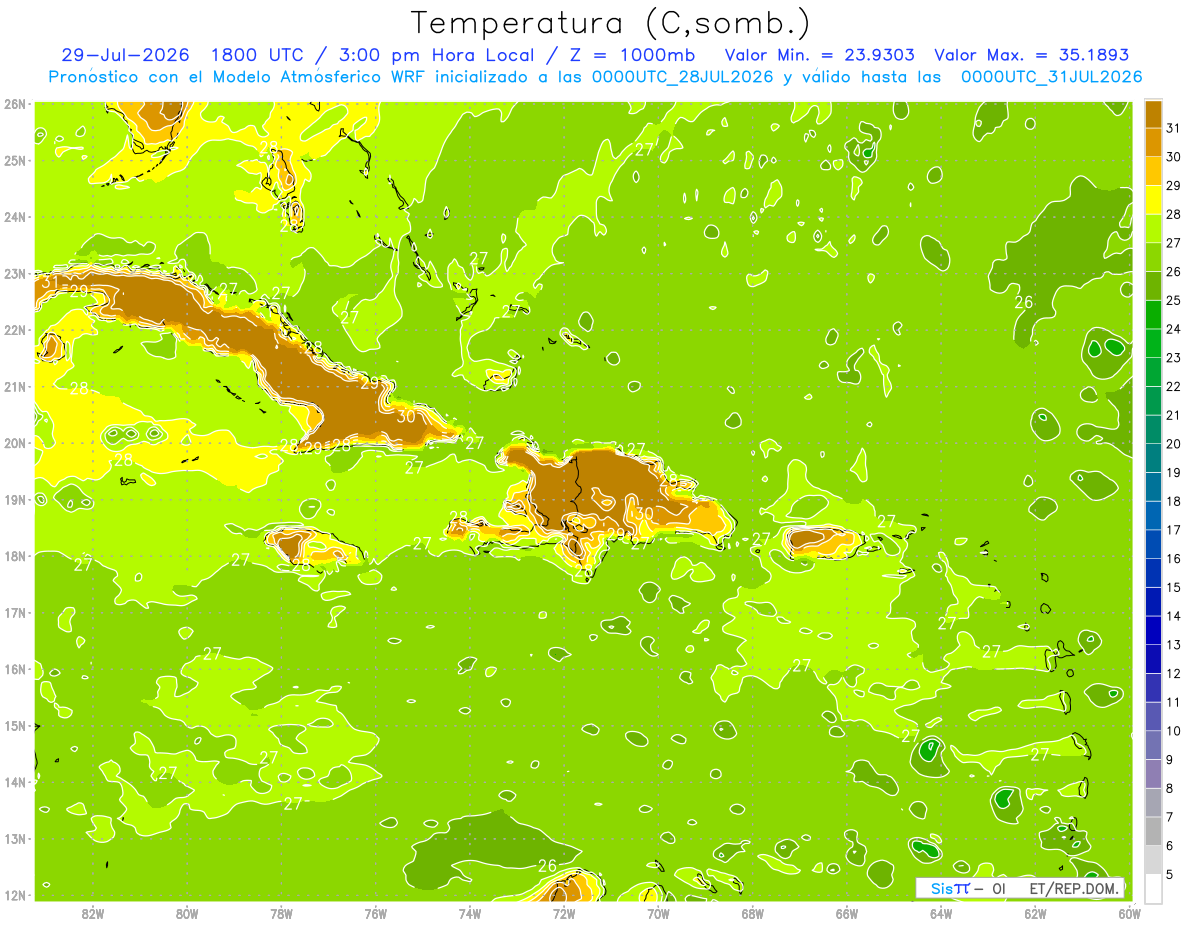Click the "Valor Max. = 35.1893" value
1200x927 pixels.
(x=1032, y=55)
